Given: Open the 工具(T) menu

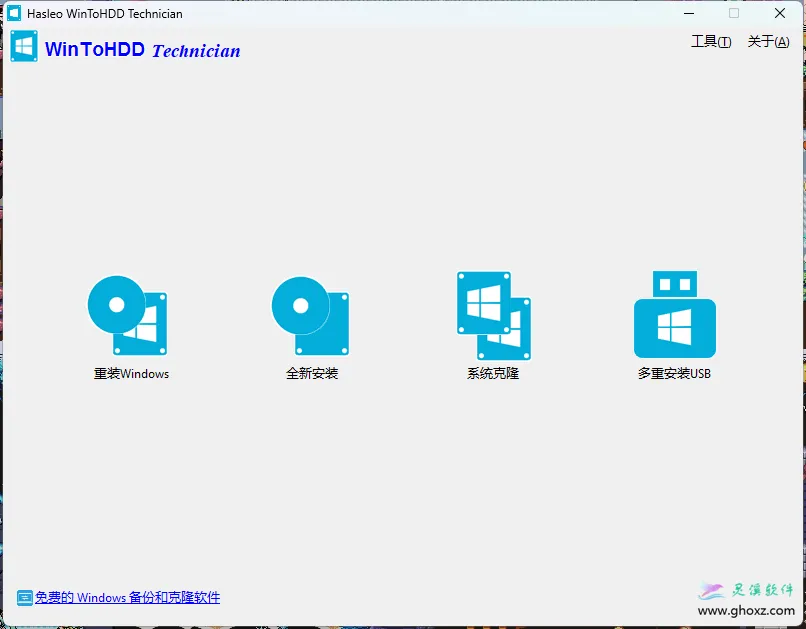Looking at the screenshot, I should point(710,44).
